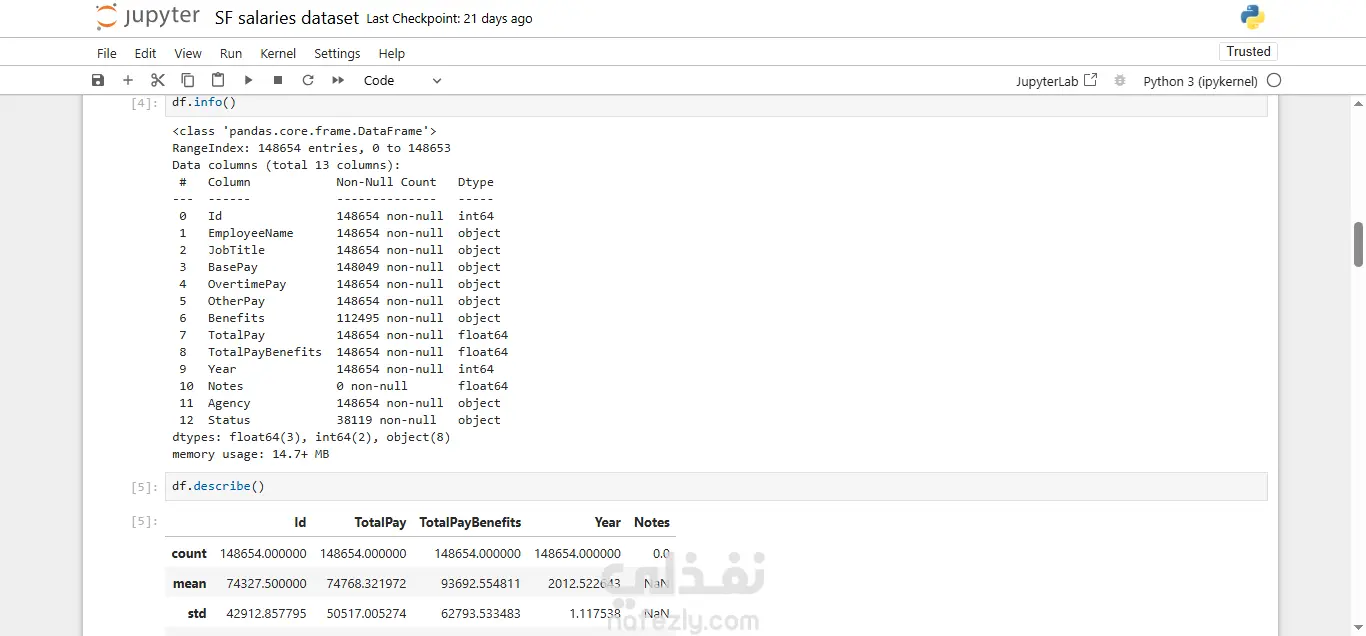Switch kernel via Python 3 (ipykernel) label

pyautogui.click(x=1200, y=81)
